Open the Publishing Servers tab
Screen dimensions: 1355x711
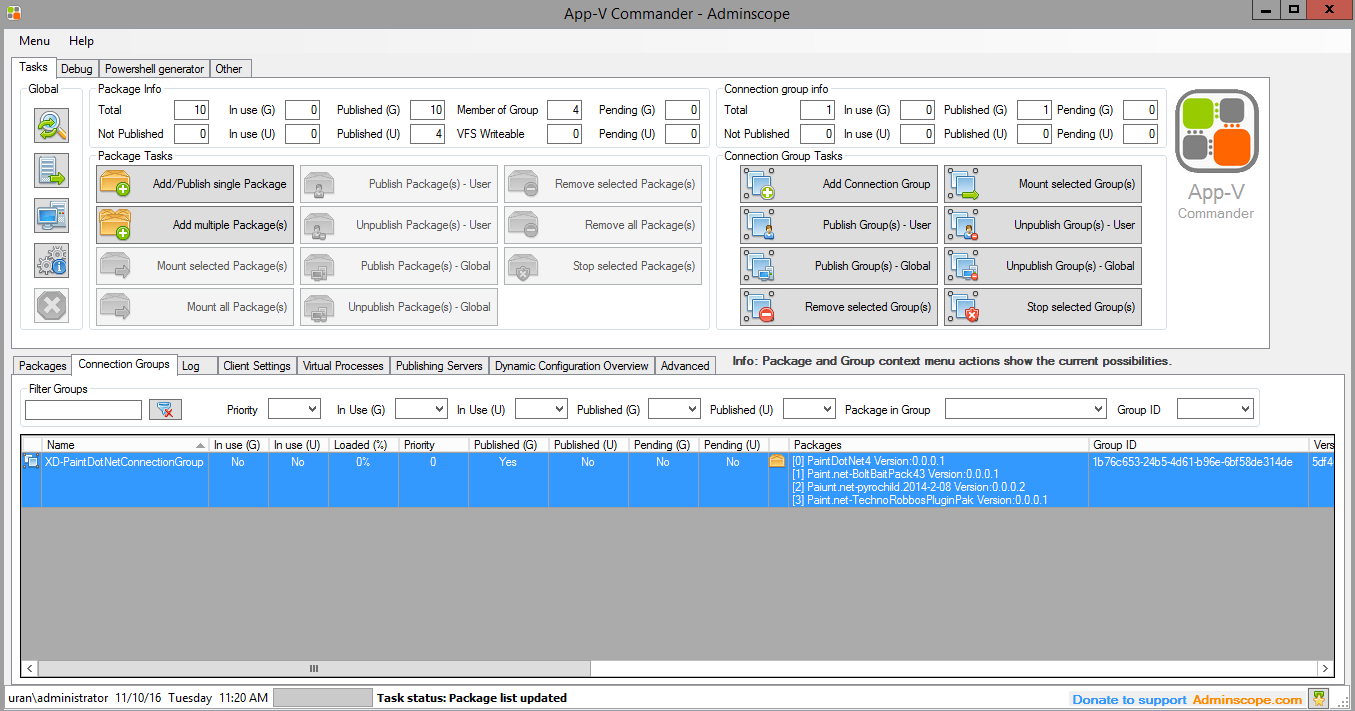click(x=439, y=366)
